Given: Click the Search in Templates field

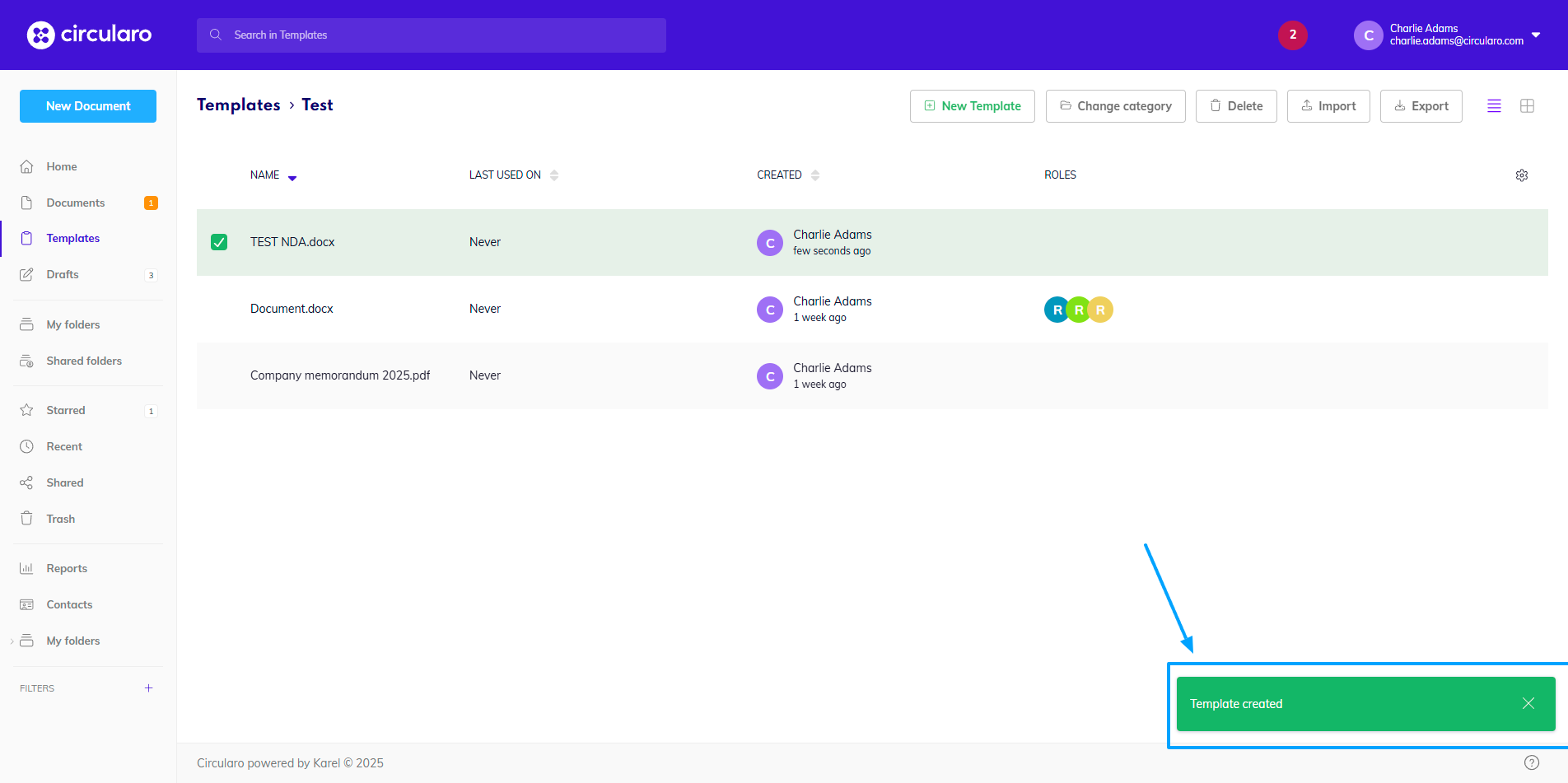Looking at the screenshot, I should coord(431,35).
